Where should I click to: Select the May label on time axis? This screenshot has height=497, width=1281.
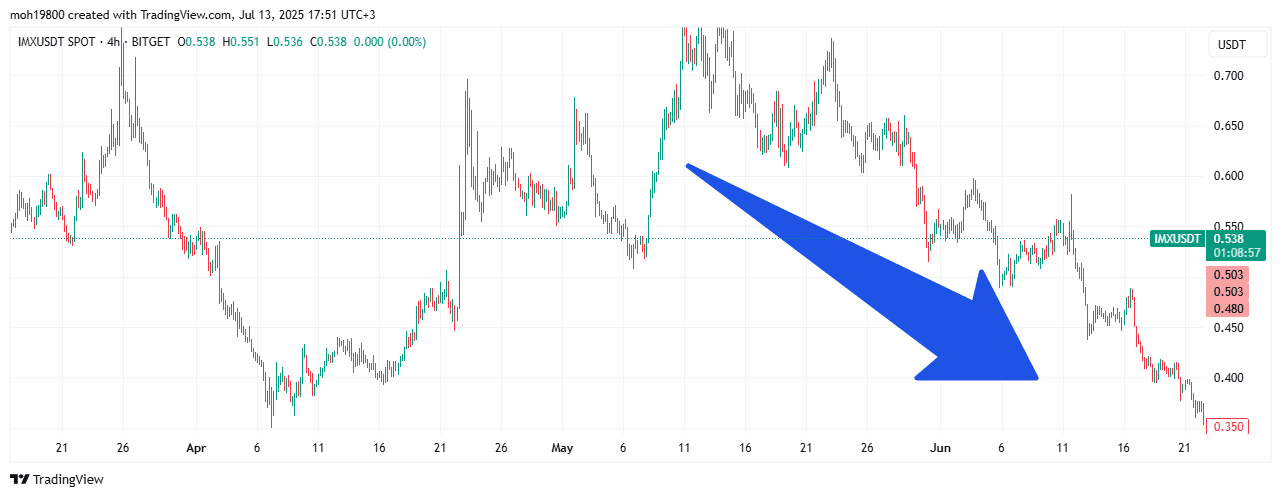coord(562,448)
